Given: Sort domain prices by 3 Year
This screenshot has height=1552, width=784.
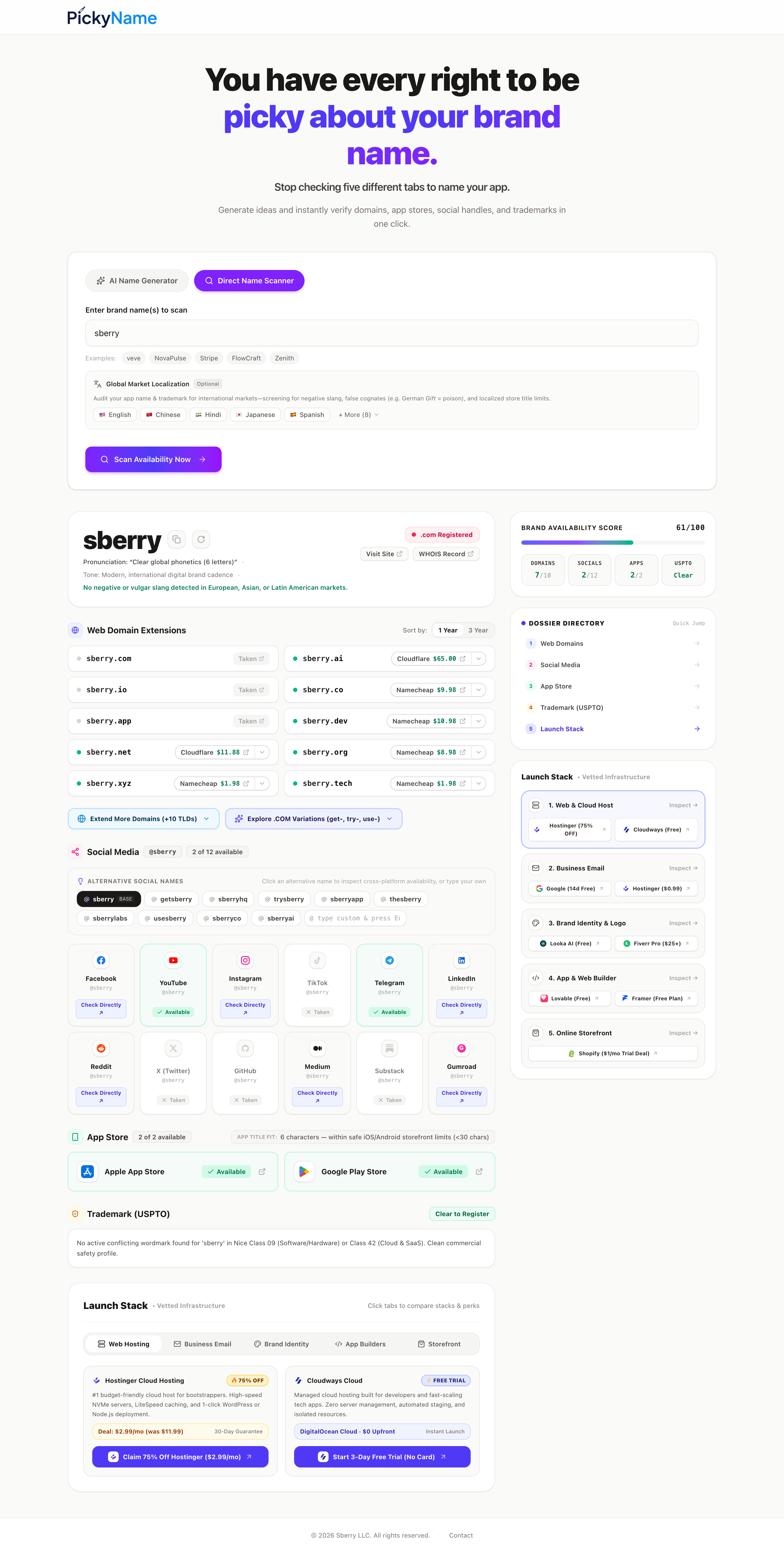Looking at the screenshot, I should click(x=478, y=630).
